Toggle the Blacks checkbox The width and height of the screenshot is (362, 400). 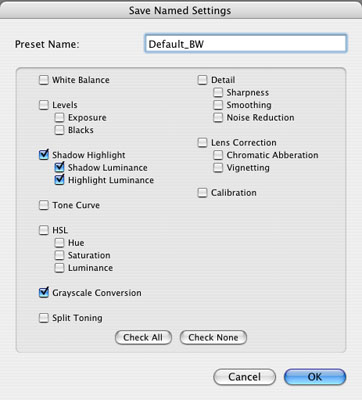59,130
